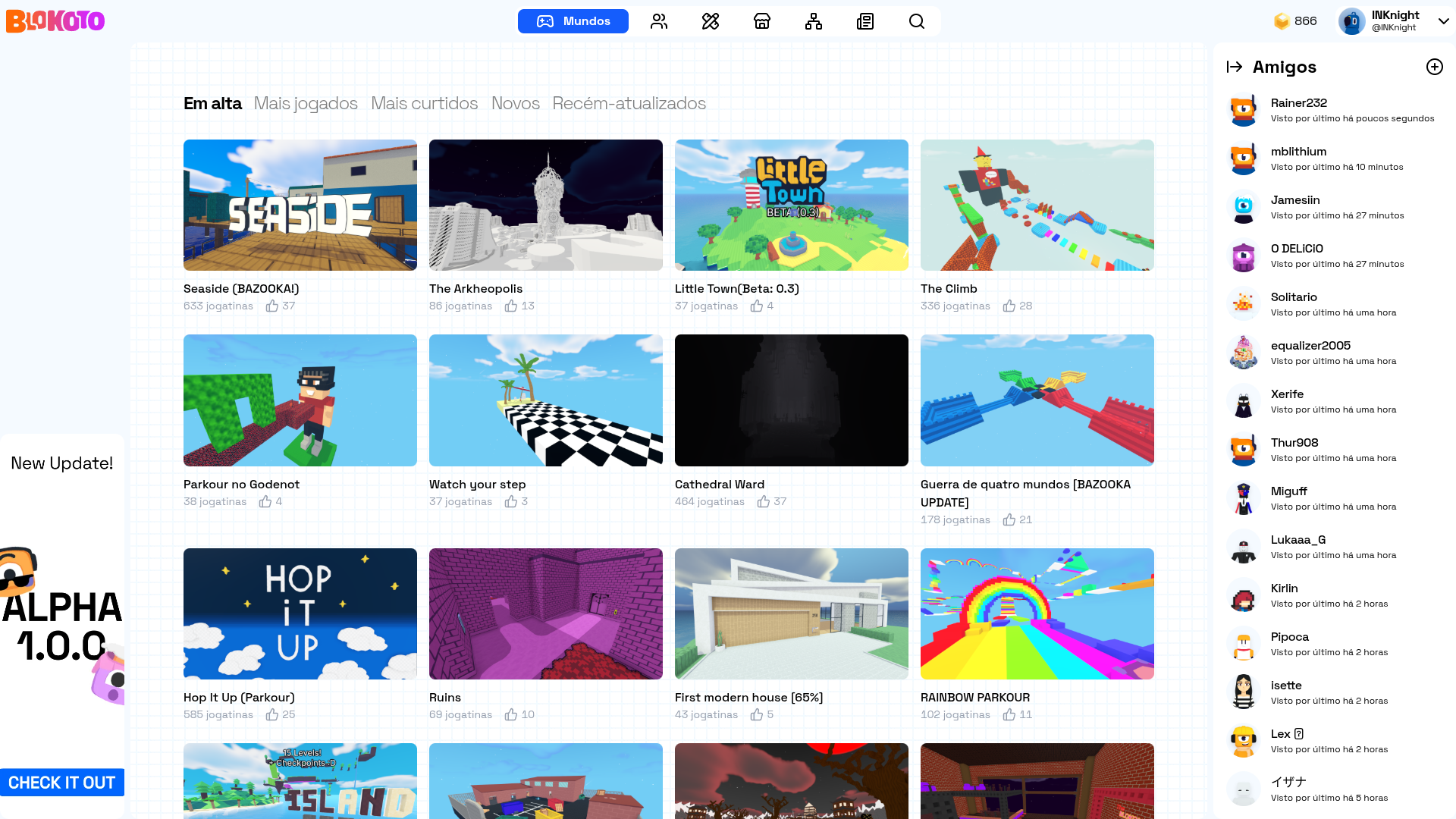The height and width of the screenshot is (819, 1456).
Task: Click the like thumb on Seaside (BAZOOKA!)
Action: (x=272, y=306)
